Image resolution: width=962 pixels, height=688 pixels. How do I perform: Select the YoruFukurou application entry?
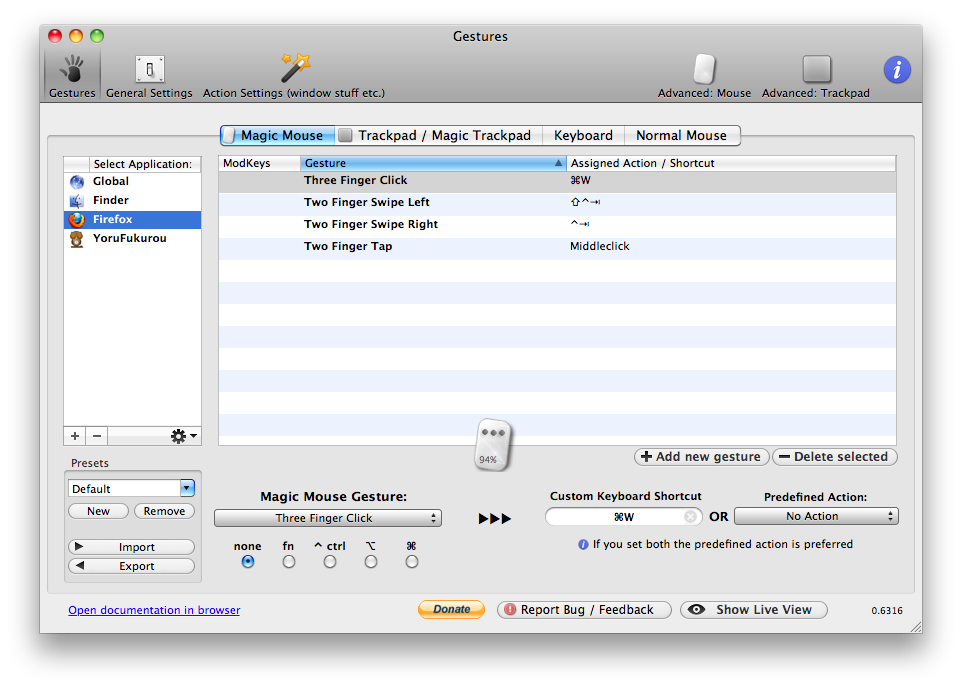click(x=133, y=238)
